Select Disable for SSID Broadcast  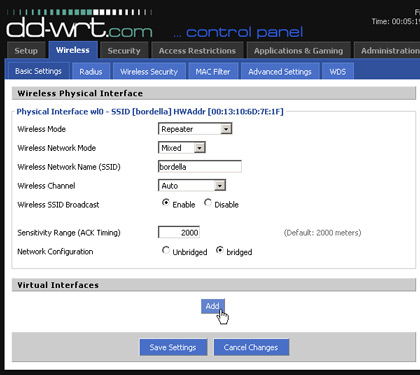[208, 203]
